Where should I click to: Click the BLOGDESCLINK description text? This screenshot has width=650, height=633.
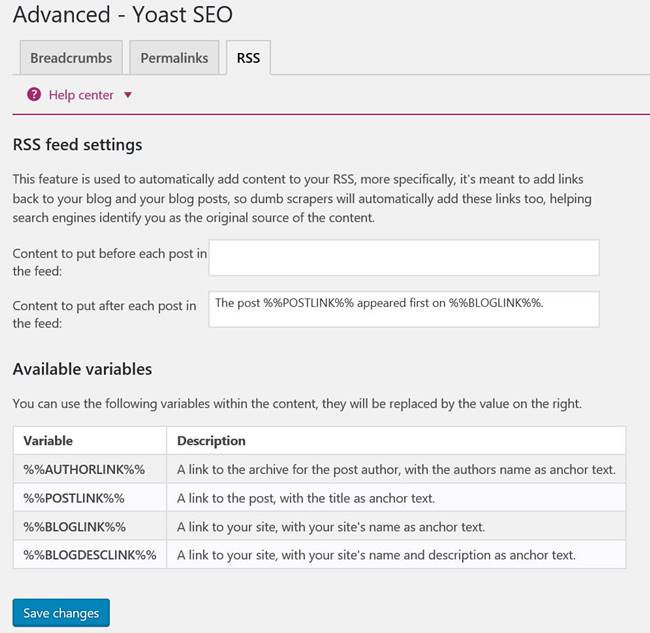(376, 555)
